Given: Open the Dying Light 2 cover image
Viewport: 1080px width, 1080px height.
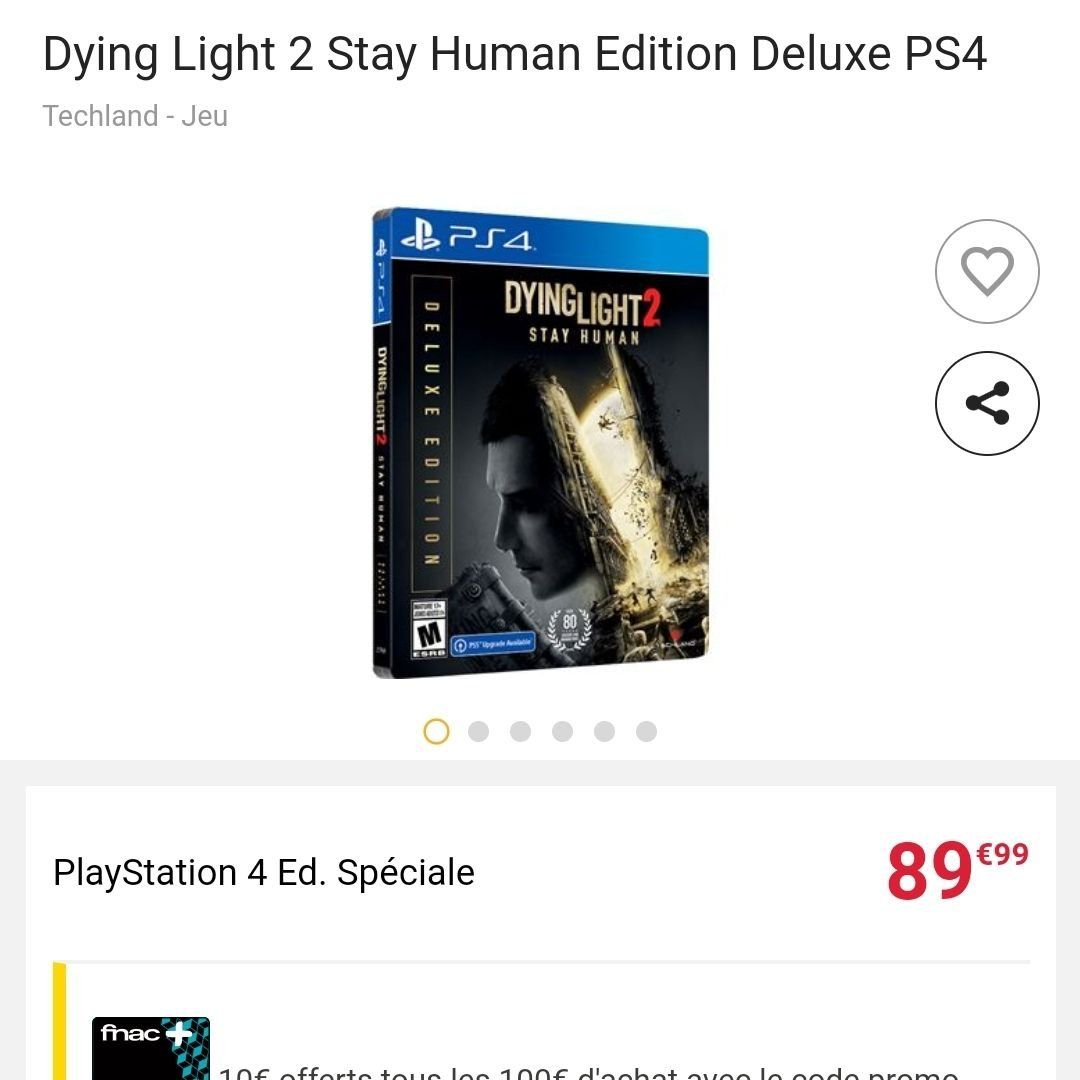Looking at the screenshot, I should [541, 443].
